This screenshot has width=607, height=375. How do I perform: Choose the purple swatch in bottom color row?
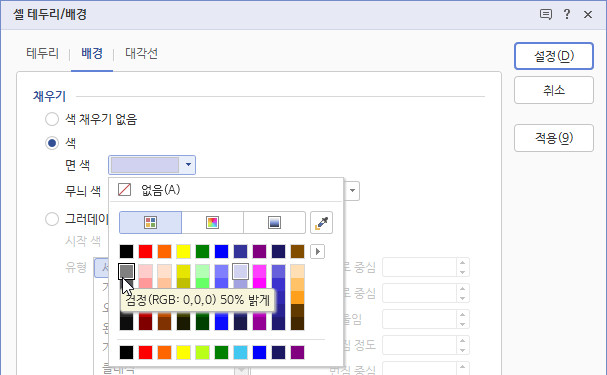tap(297, 353)
